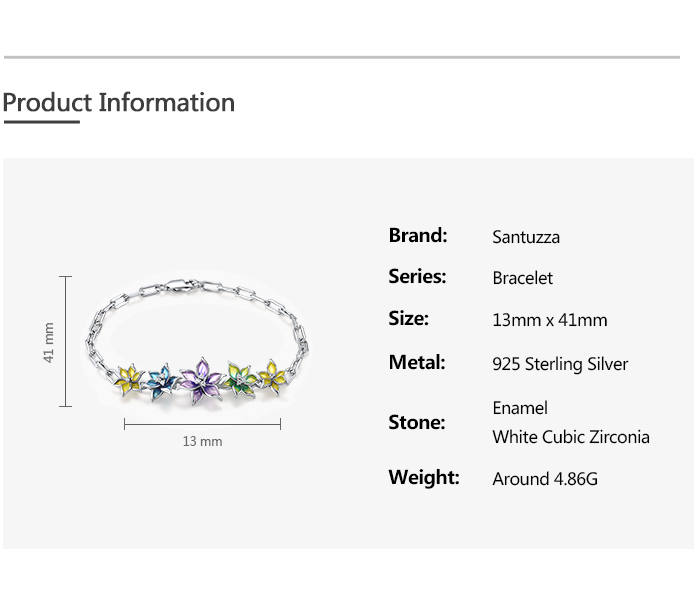Click the "Metal:" label

click(x=417, y=362)
